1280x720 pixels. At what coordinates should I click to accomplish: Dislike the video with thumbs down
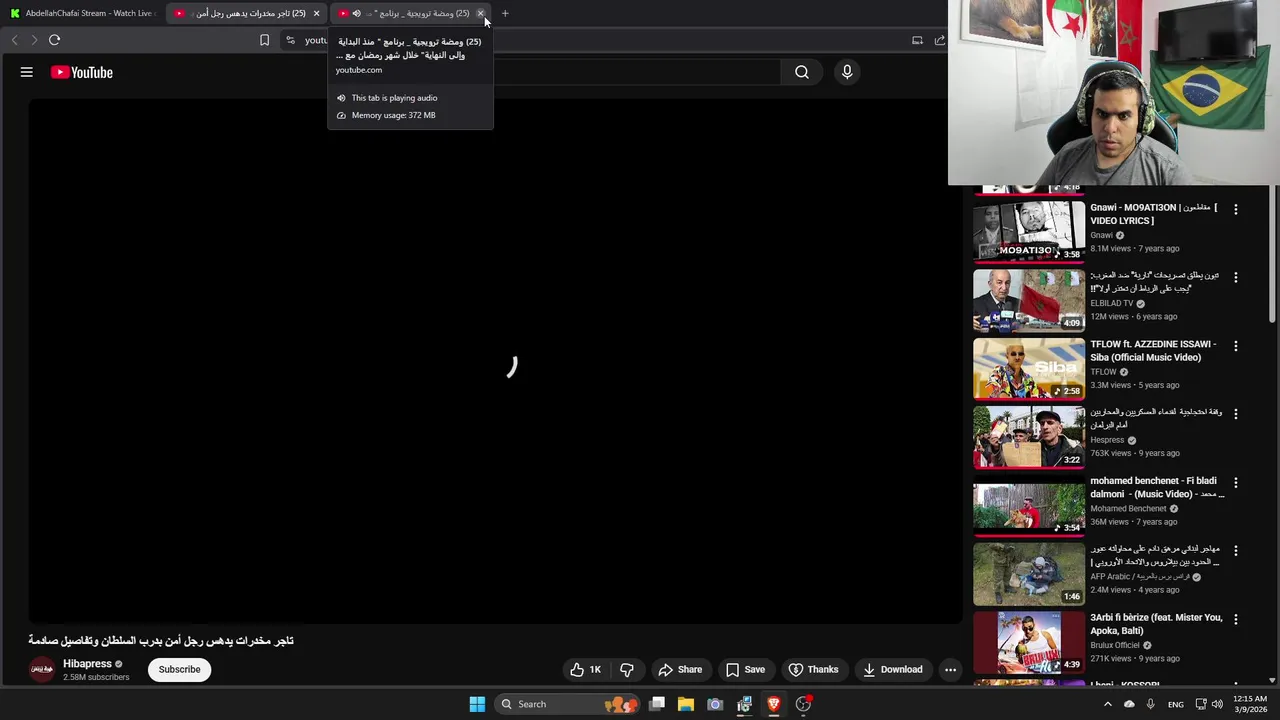627,670
